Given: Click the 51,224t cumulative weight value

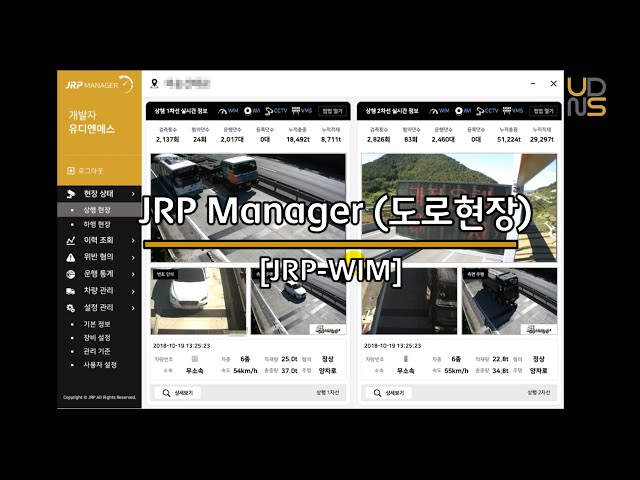Looking at the screenshot, I should pyautogui.click(x=509, y=140).
